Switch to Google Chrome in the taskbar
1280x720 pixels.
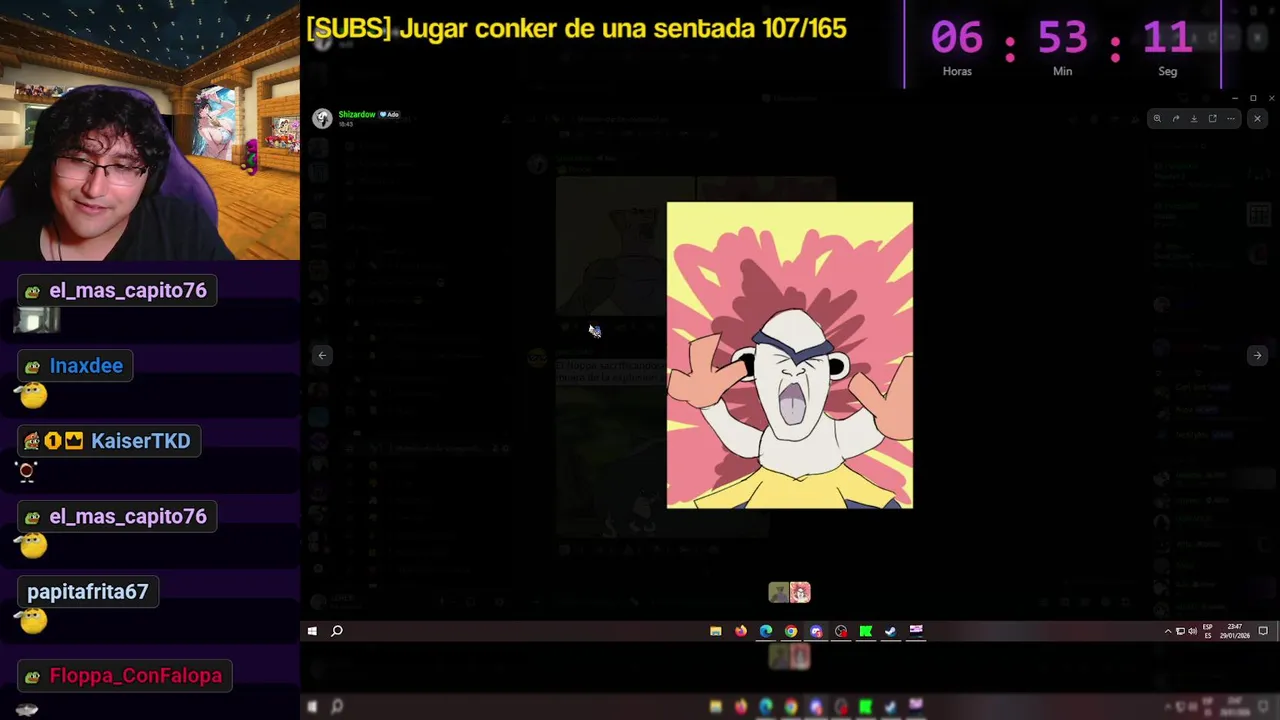pos(791,631)
